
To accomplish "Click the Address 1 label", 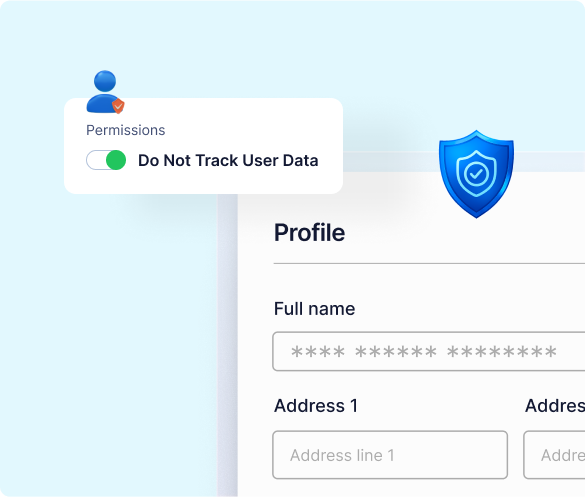I will point(316,406).
